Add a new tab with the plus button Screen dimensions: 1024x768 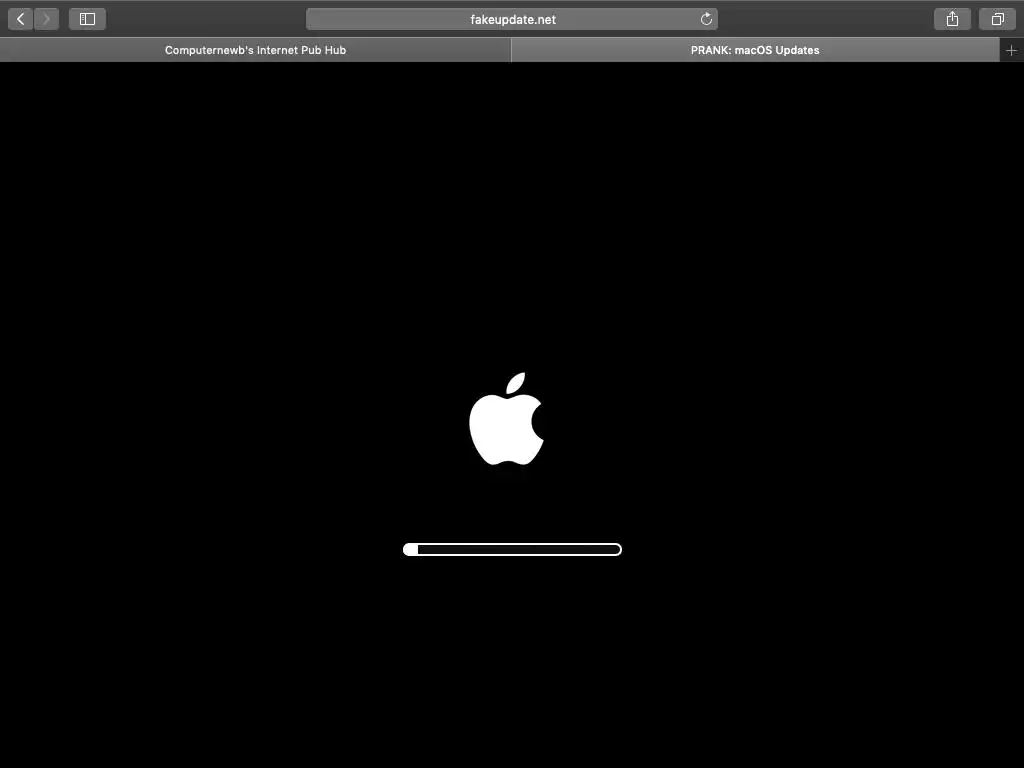(x=1012, y=50)
